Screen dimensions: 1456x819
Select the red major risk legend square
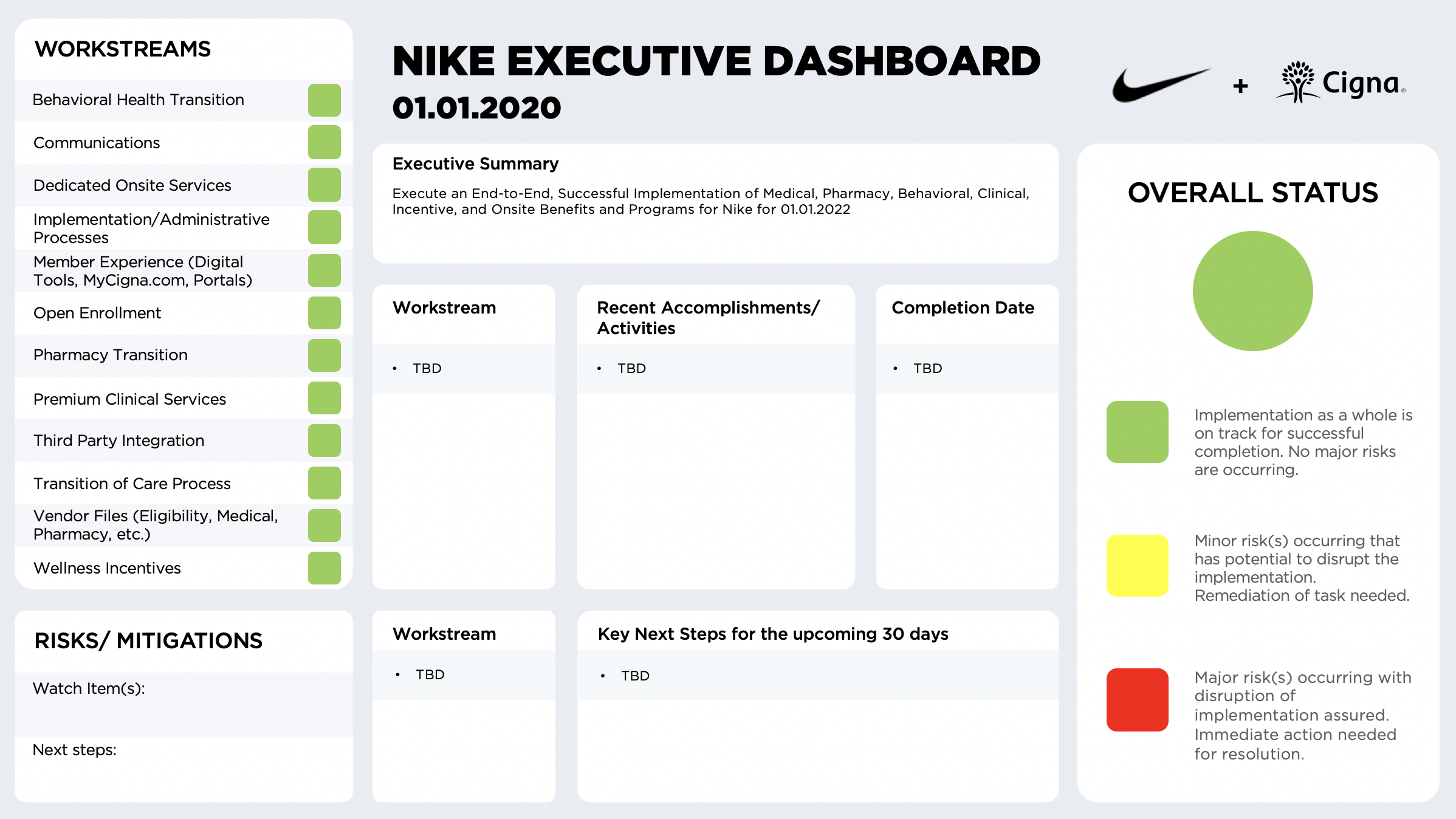[x=1137, y=700]
